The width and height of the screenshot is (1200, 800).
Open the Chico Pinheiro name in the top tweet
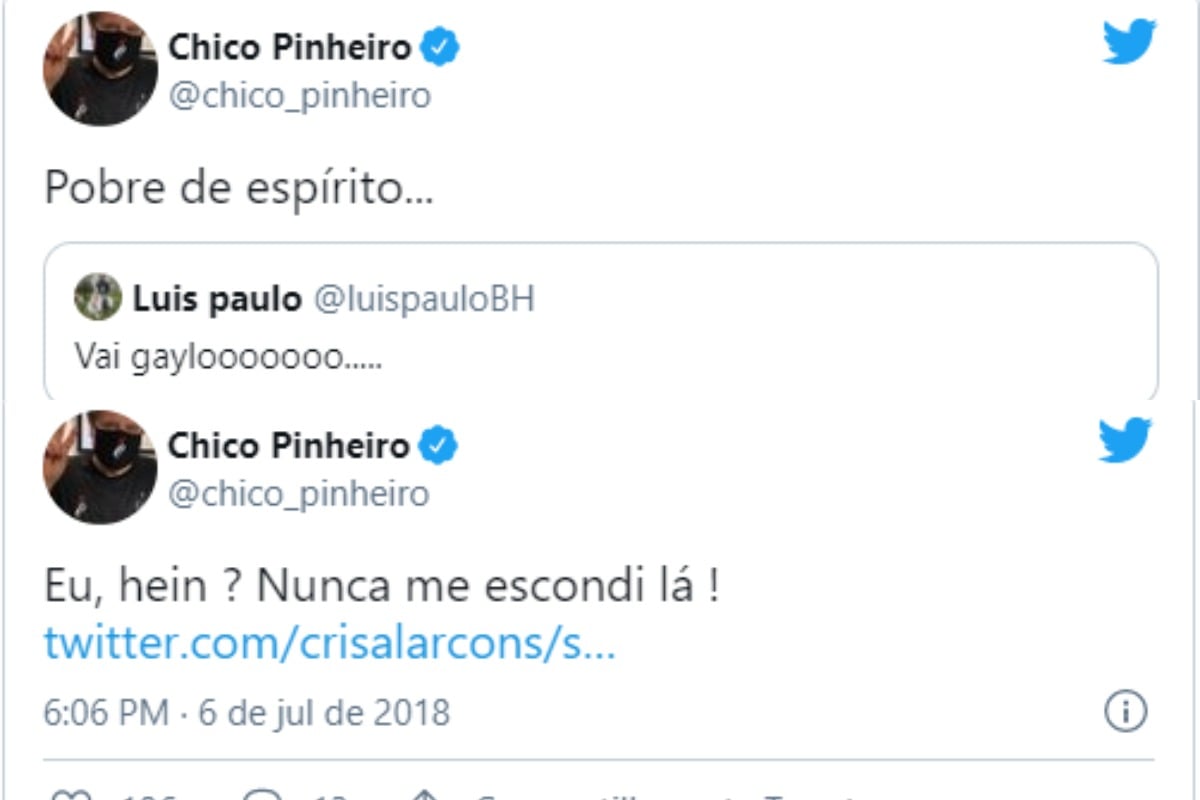[289, 47]
